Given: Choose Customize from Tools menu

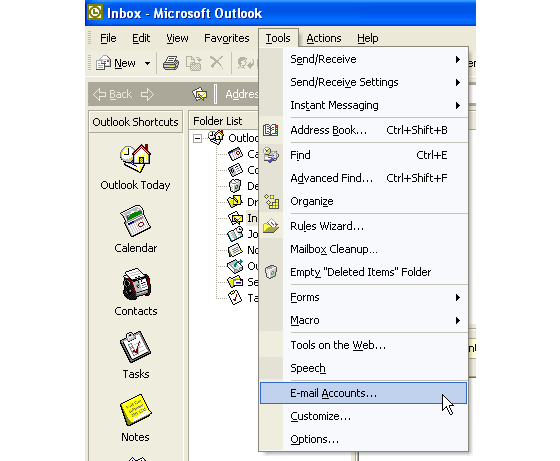Looking at the screenshot, I should click(364, 416).
